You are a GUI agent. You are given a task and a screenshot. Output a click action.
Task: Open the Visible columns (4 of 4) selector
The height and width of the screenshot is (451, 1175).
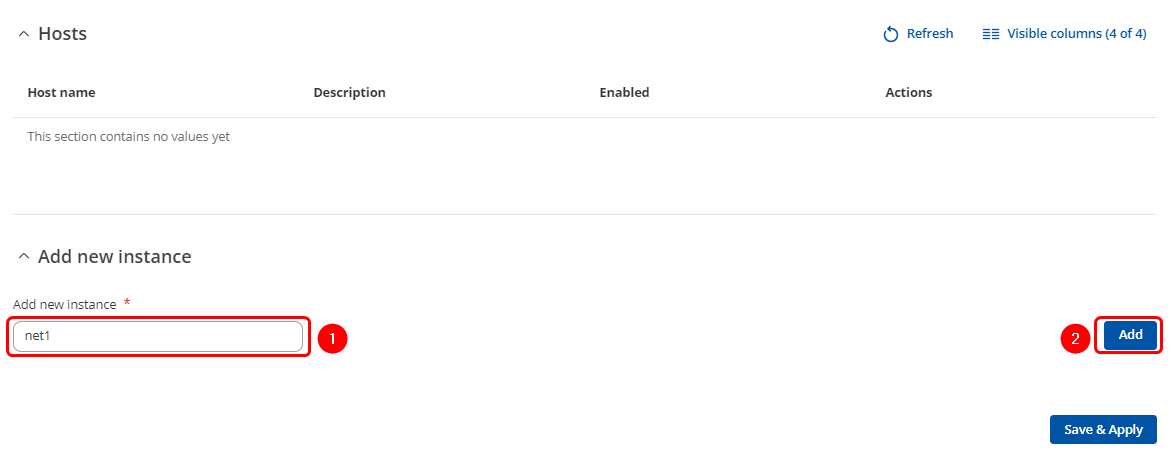point(1075,34)
